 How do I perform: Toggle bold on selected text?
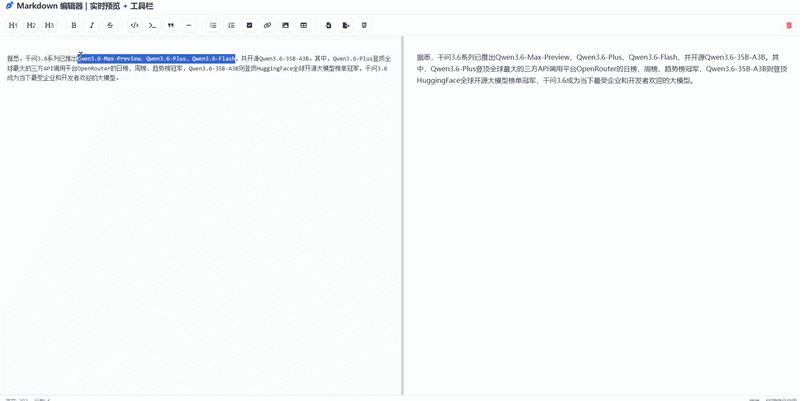pyautogui.click(x=74, y=25)
